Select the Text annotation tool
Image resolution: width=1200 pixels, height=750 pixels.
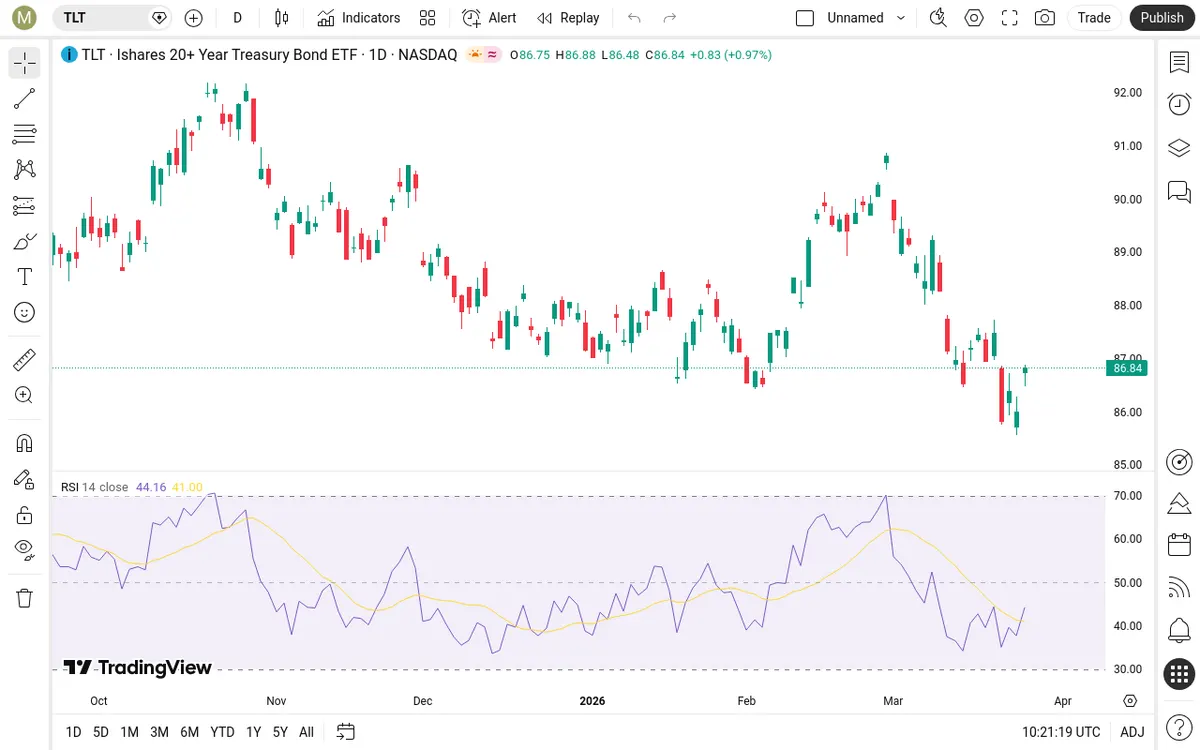coord(25,277)
